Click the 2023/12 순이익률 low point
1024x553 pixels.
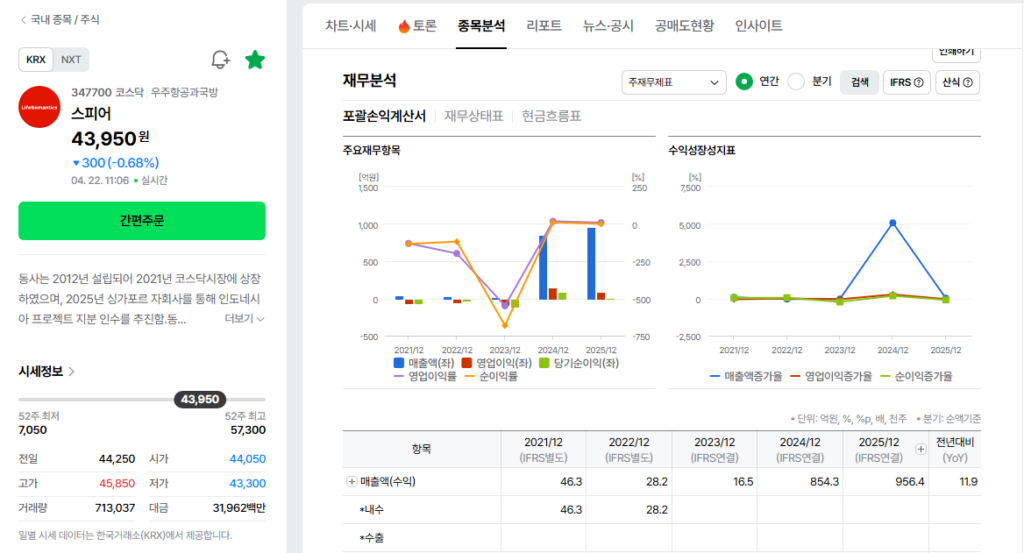pyautogui.click(x=505, y=325)
